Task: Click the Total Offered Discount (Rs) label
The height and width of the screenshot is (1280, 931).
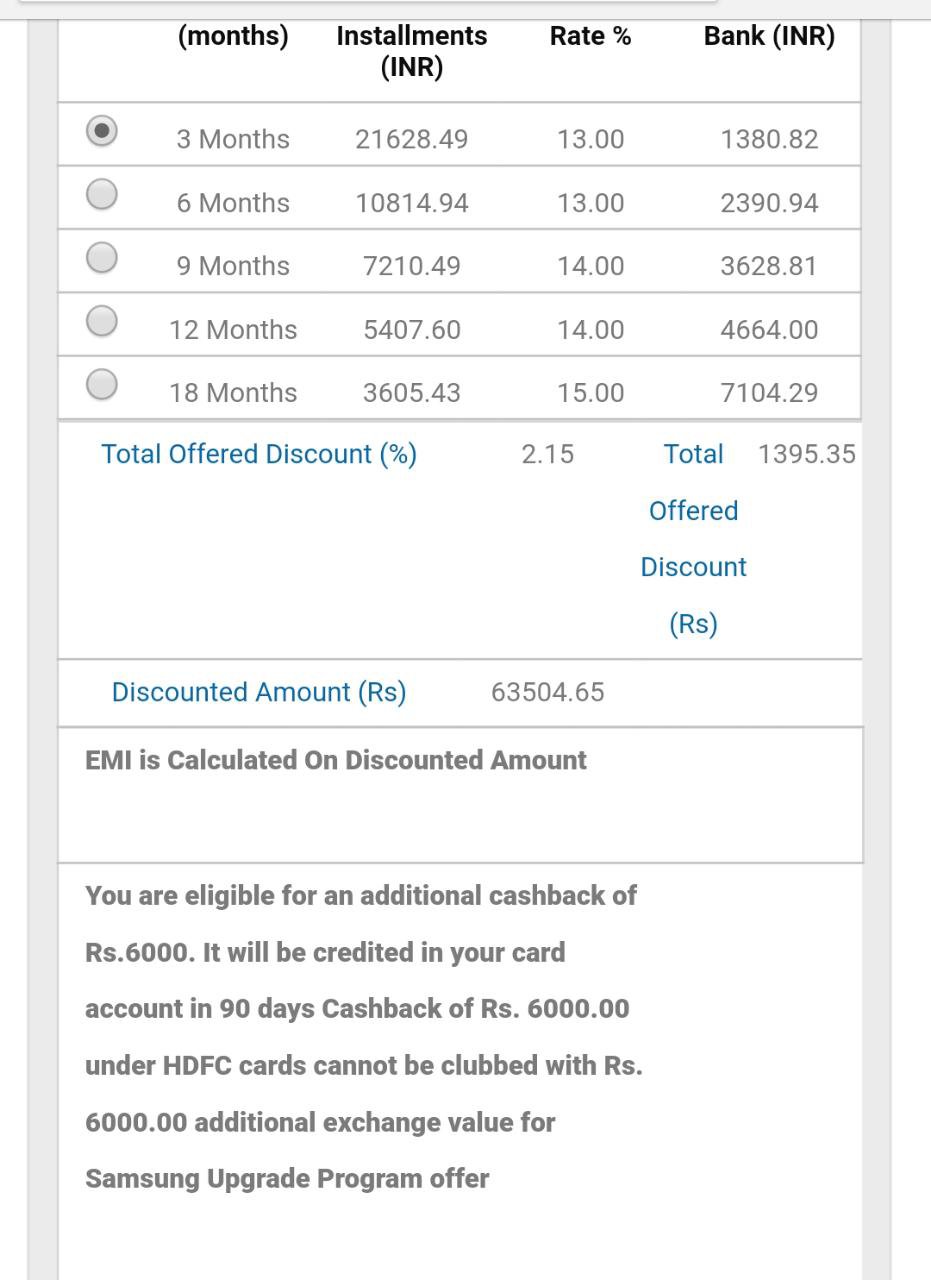Action: tap(694, 539)
